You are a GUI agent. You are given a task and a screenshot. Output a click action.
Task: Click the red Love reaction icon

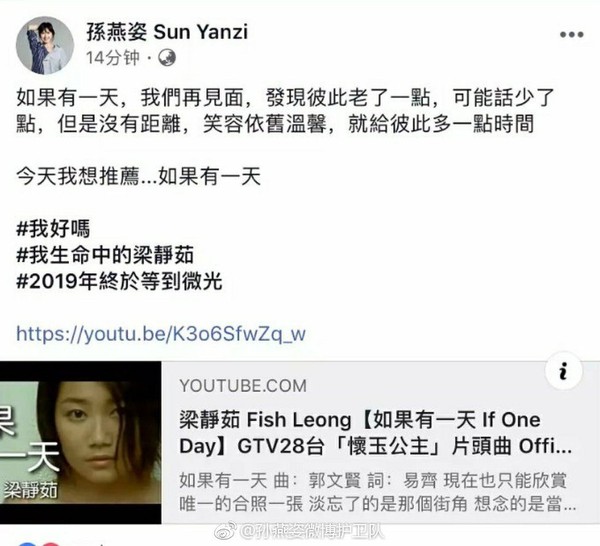(x=51, y=544)
